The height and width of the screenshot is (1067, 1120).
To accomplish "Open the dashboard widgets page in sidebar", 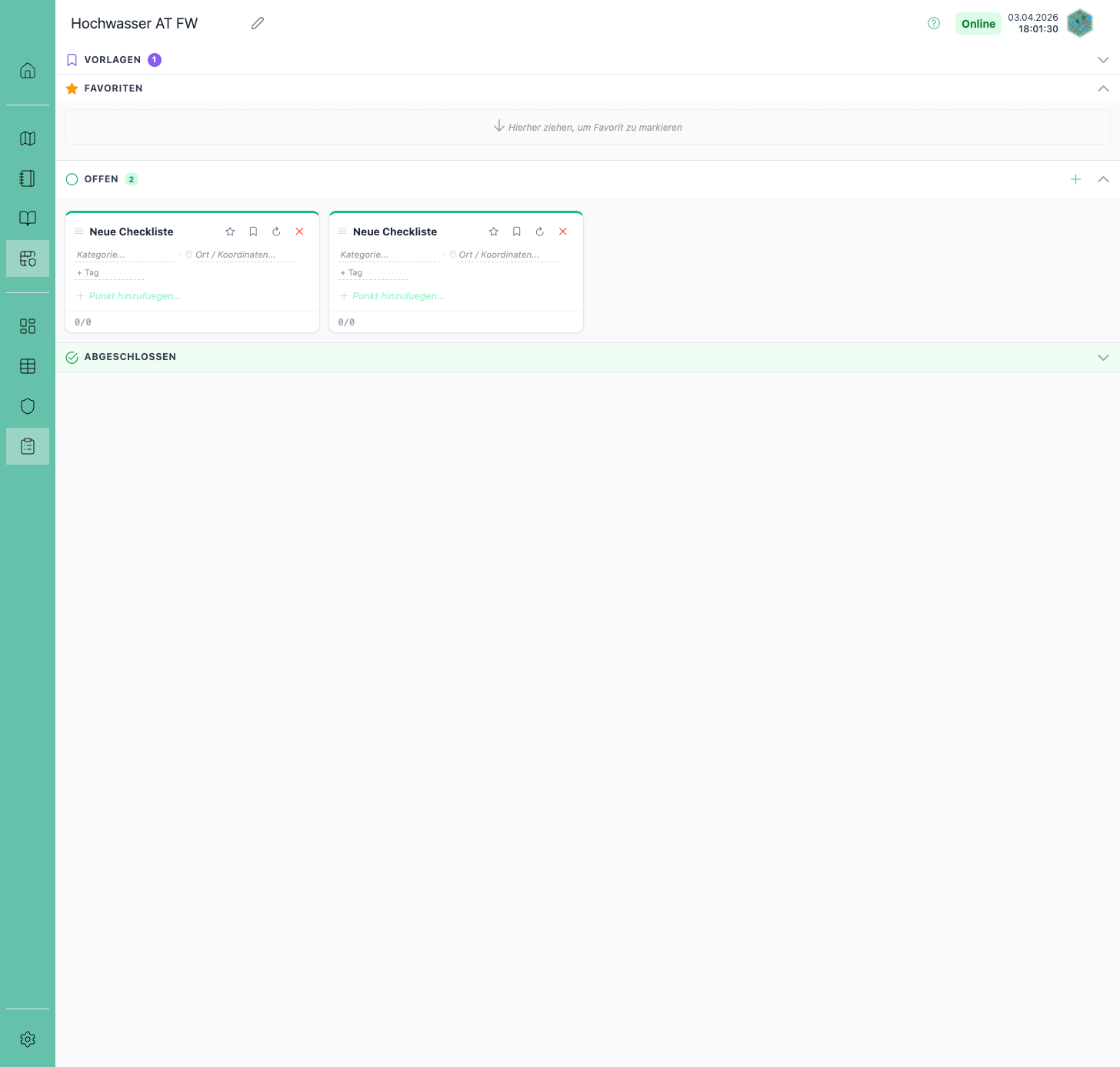I will (28, 326).
